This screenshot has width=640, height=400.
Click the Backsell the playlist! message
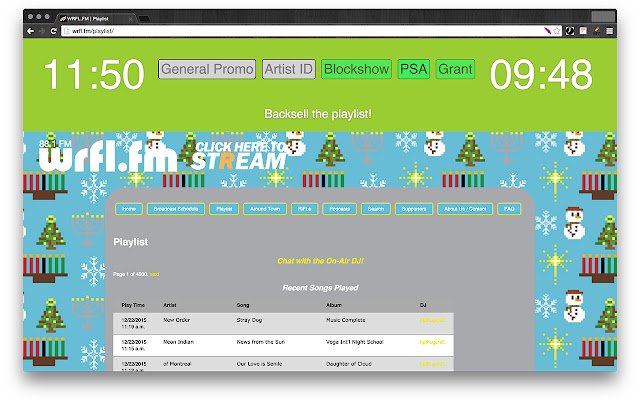pos(318,114)
